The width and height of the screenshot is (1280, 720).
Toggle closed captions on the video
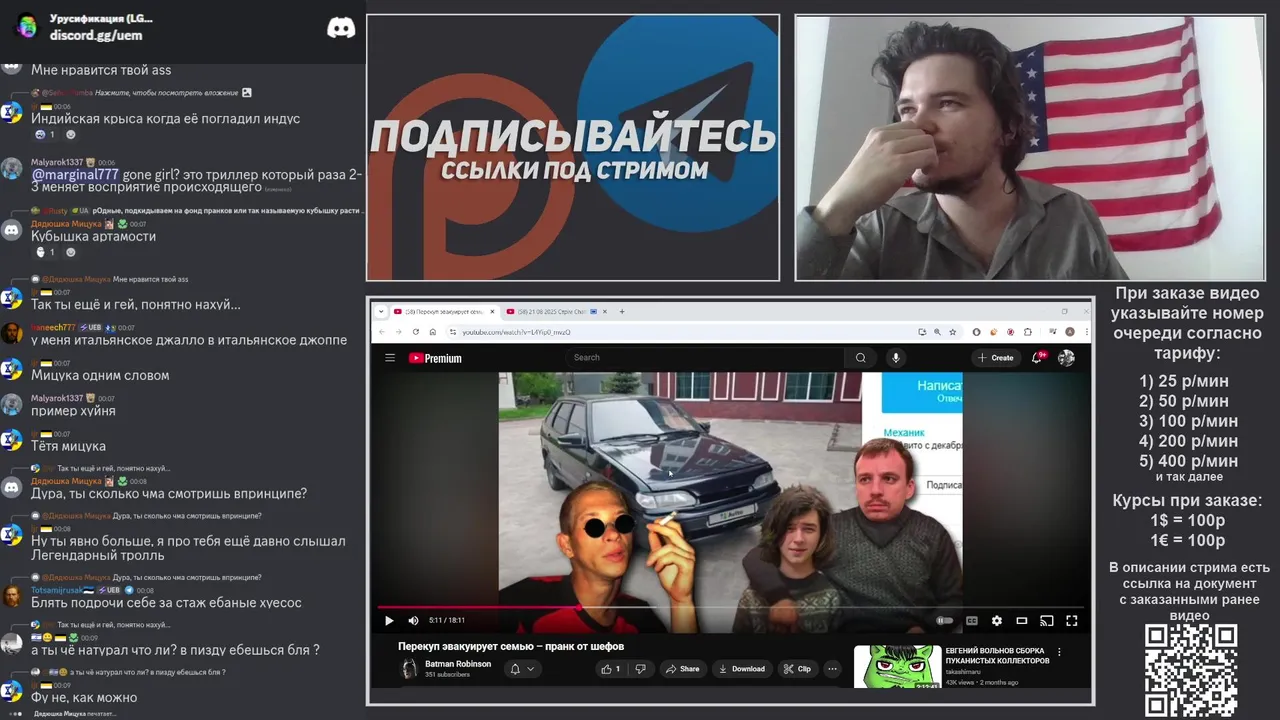tap(971, 620)
